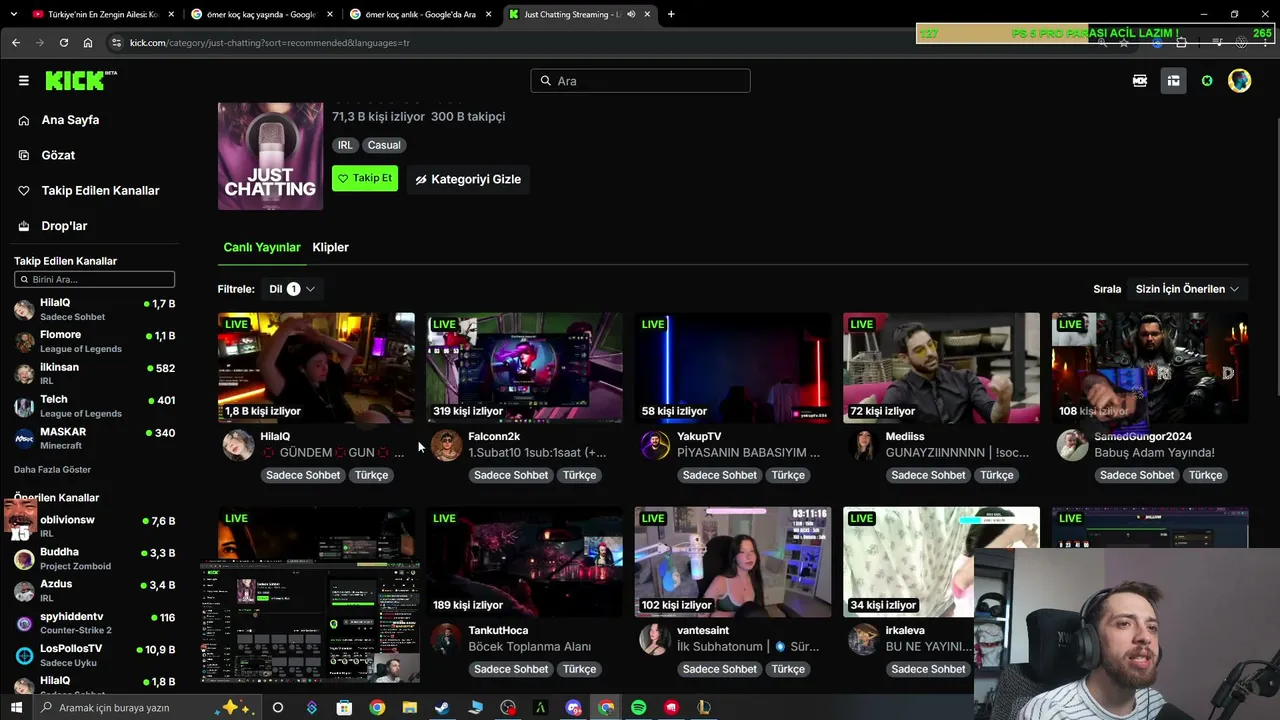
Task: Open Gözat in the sidebar
Action: 58,155
